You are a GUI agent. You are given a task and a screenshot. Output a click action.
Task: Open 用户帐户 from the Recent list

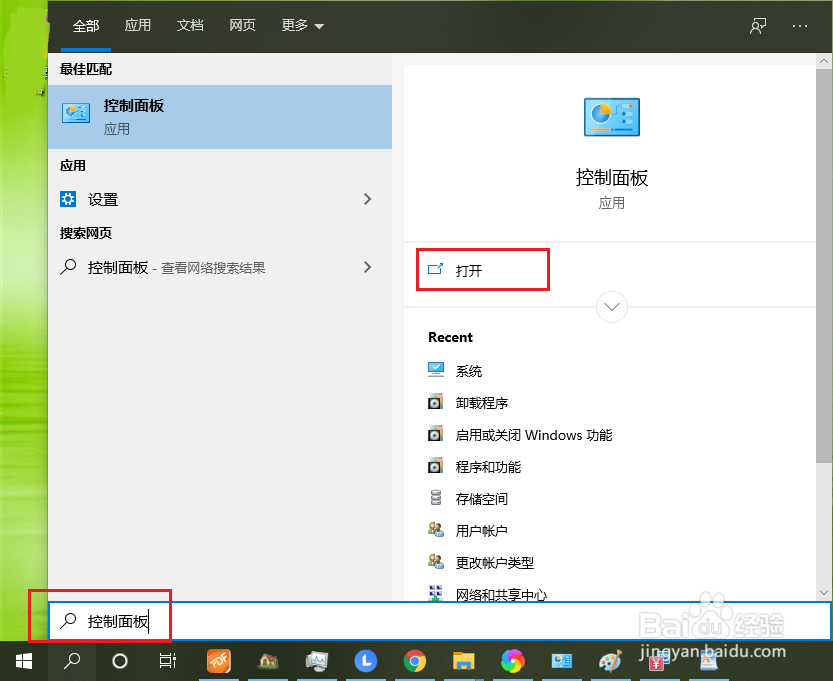pos(480,530)
